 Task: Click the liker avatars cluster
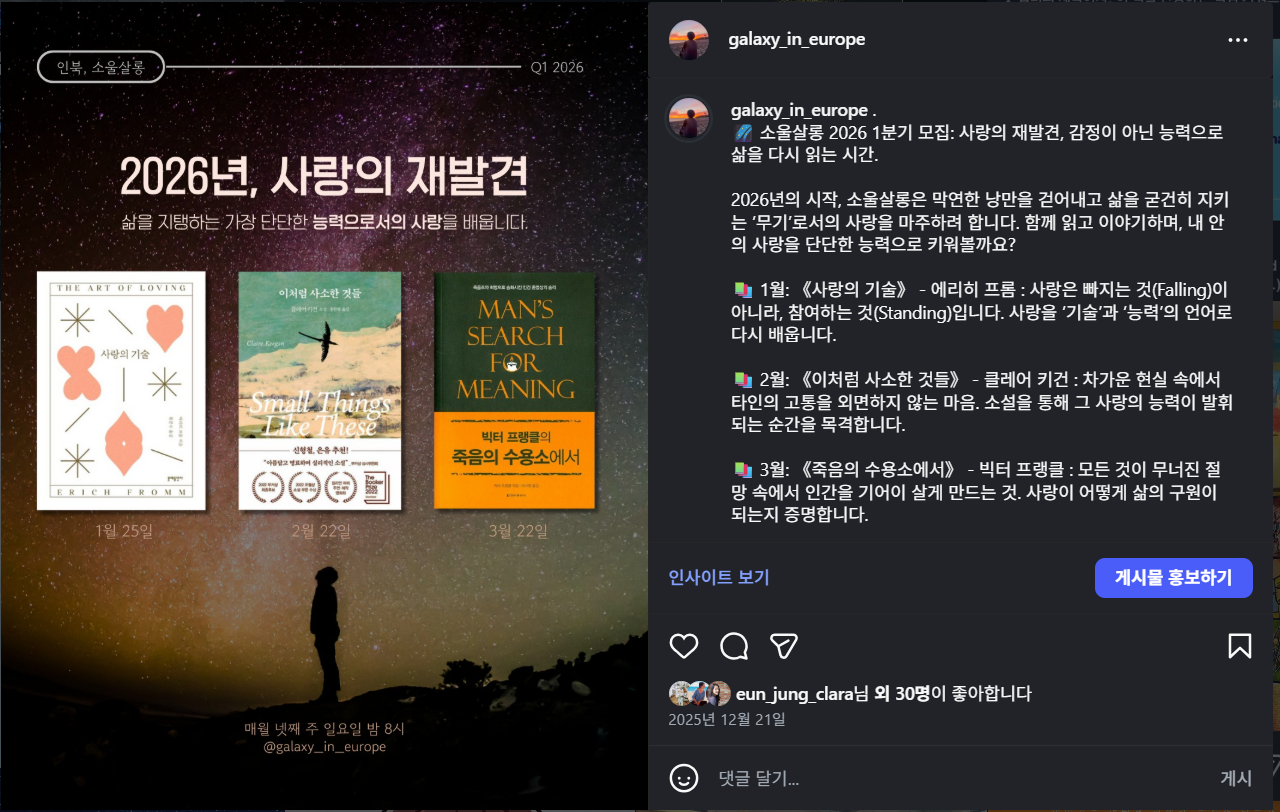click(700, 694)
